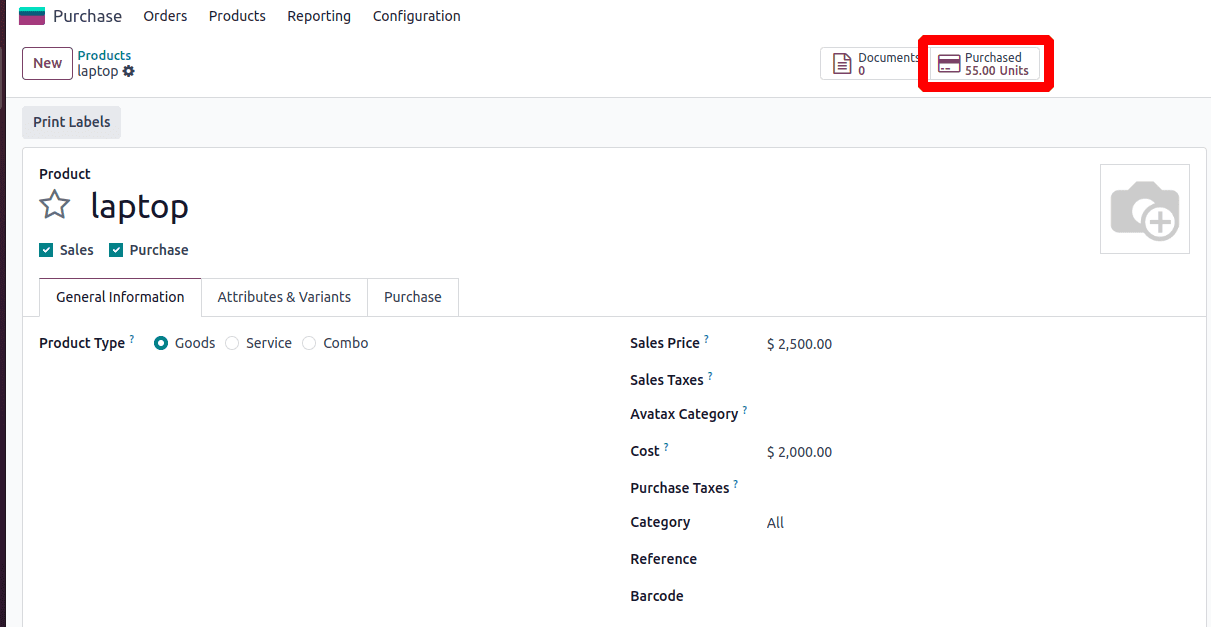Select the Goods product type
Viewport: 1211px width, 627px height.
pyautogui.click(x=161, y=343)
